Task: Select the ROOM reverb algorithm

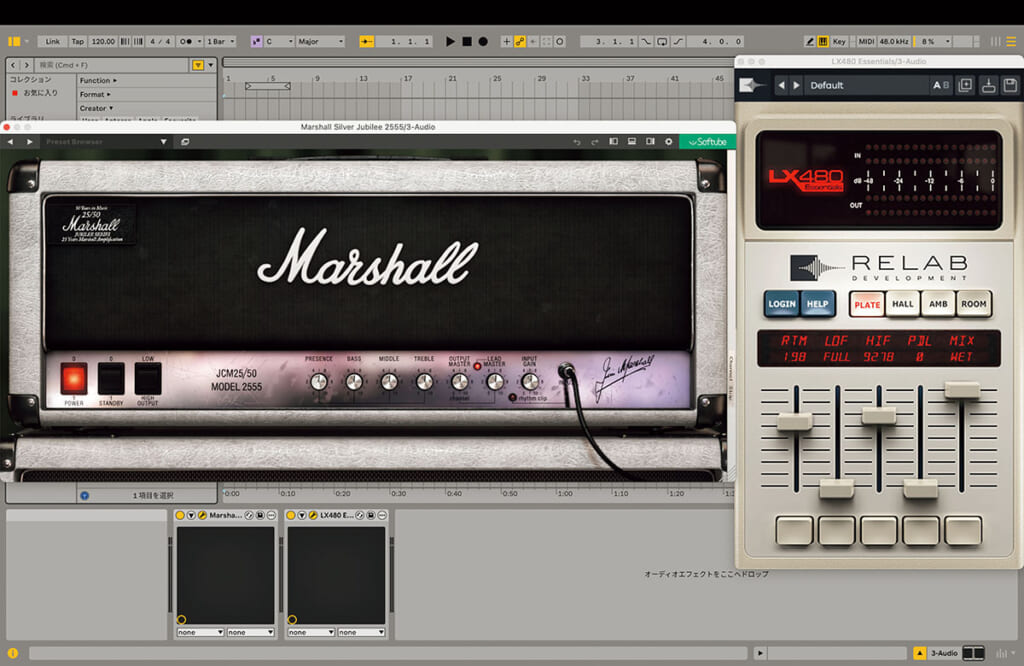Action: pos(973,304)
